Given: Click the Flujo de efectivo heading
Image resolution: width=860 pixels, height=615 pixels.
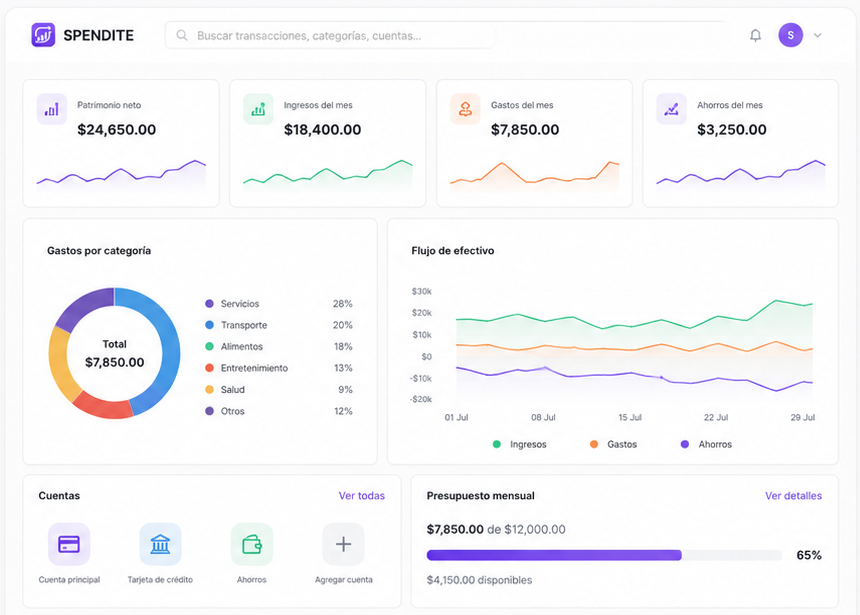Looking at the screenshot, I should pyautogui.click(x=452, y=251).
